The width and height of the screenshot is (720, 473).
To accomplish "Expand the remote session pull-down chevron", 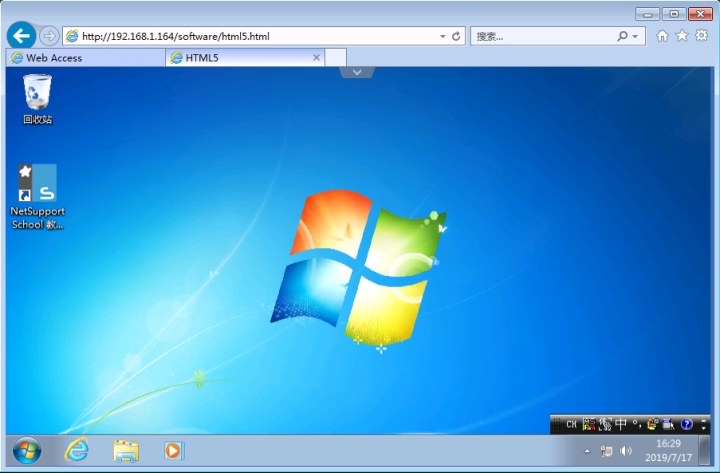I will (357, 72).
